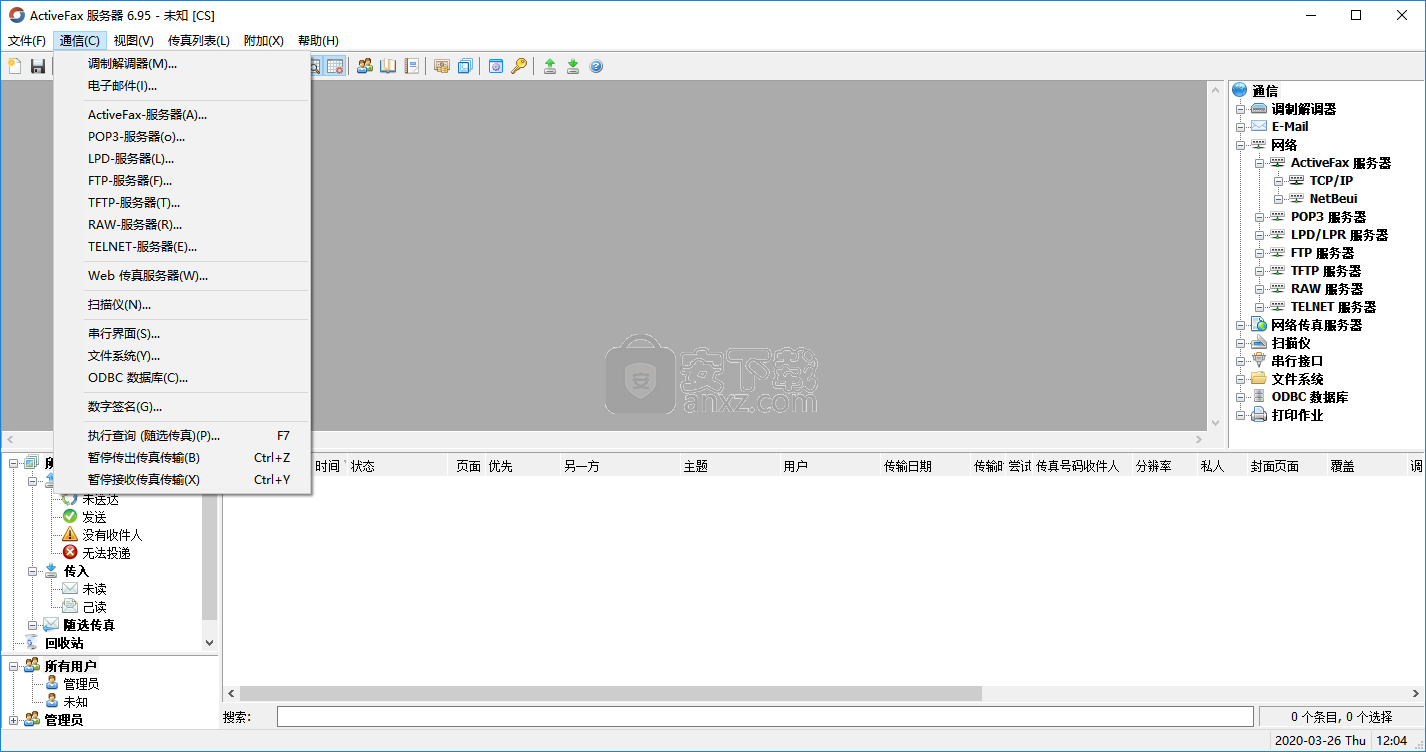Collapse the 所有用户 tree node
1426x752 pixels.
point(14,666)
